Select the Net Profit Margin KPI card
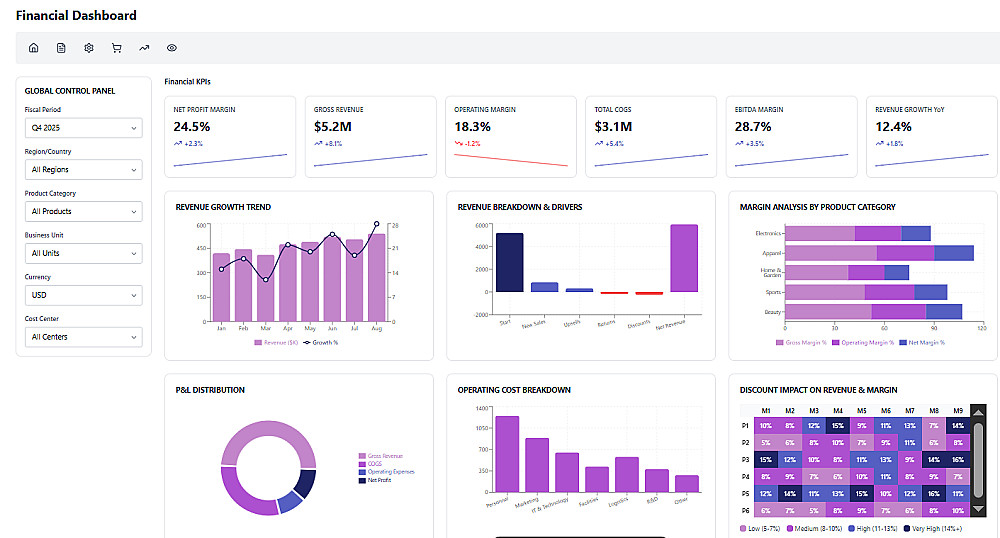This screenshot has height=538, width=1000. coord(230,137)
